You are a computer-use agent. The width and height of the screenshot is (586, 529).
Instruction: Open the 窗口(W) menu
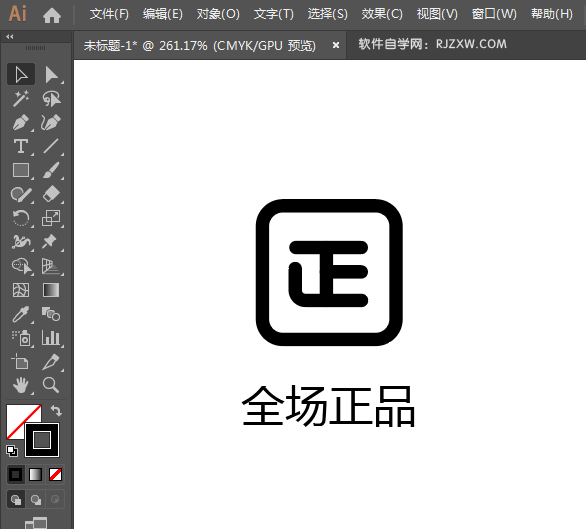coord(494,14)
